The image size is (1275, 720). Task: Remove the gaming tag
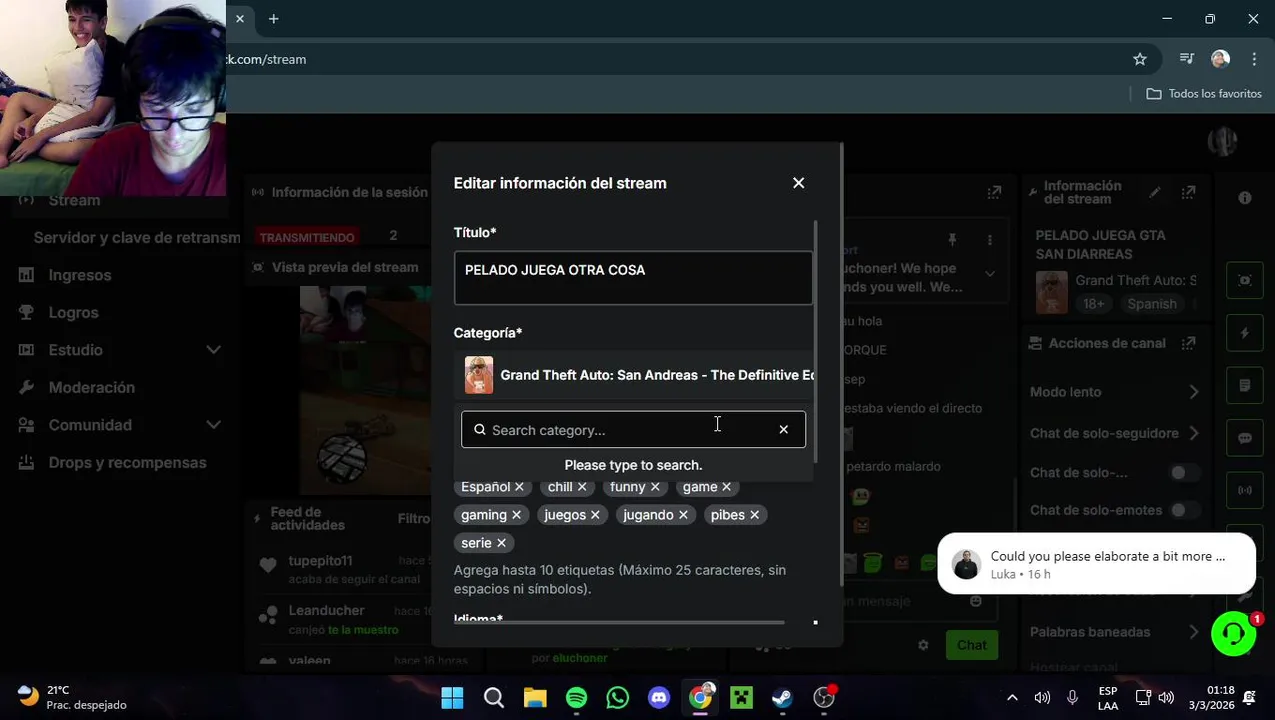pyautogui.click(x=517, y=515)
